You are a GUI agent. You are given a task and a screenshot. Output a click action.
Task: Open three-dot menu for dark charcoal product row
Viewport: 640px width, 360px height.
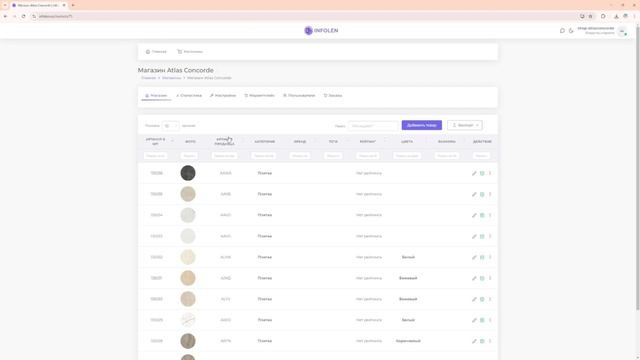point(490,173)
